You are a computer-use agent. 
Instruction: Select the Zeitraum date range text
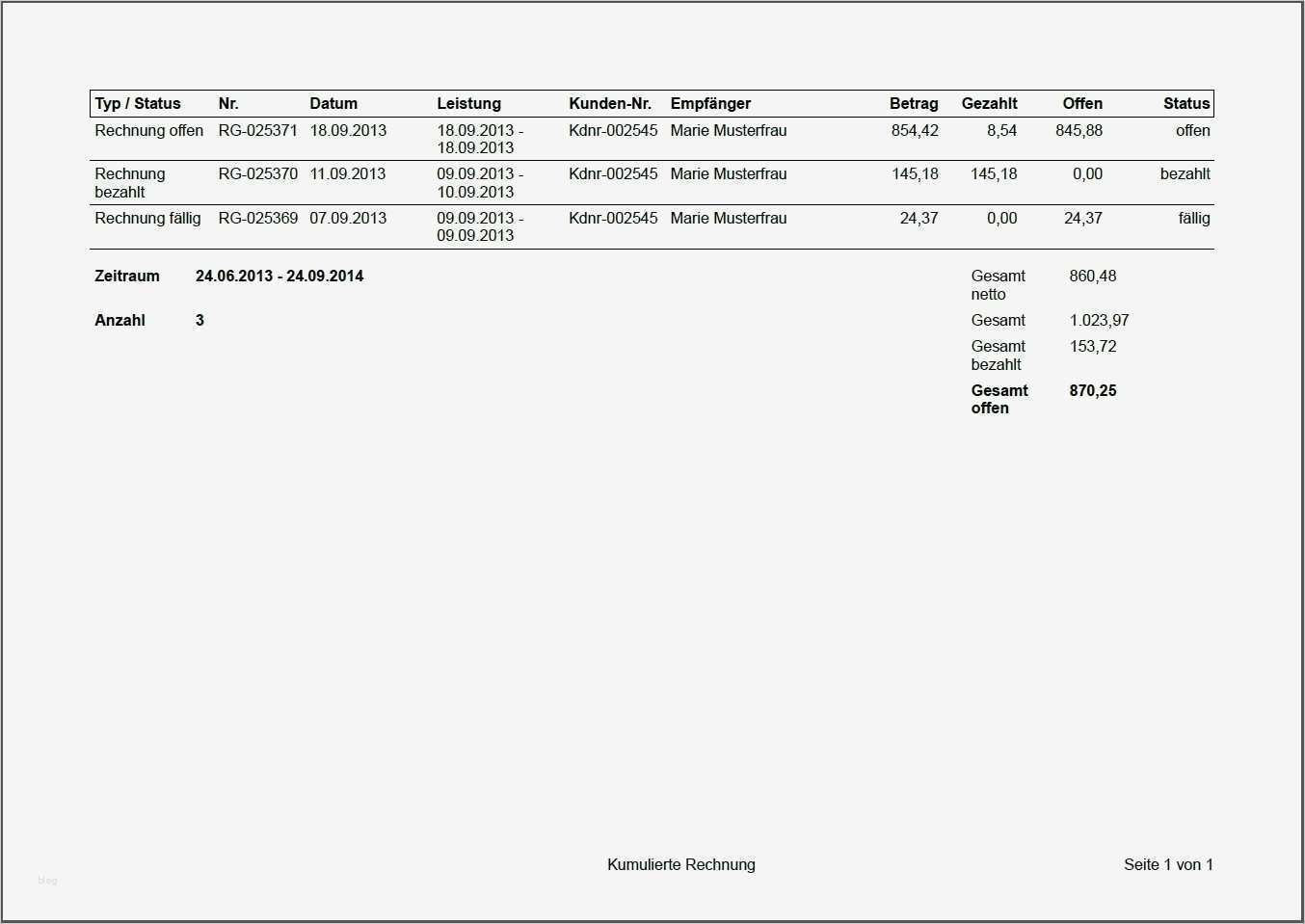tap(280, 277)
